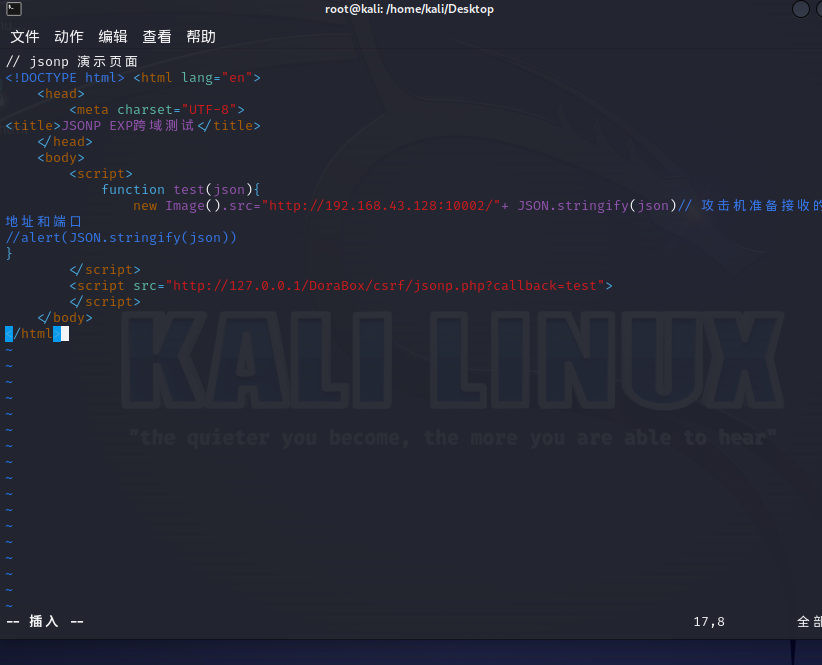
Task: Click the last closing </script> tag
Action: (x=105, y=302)
